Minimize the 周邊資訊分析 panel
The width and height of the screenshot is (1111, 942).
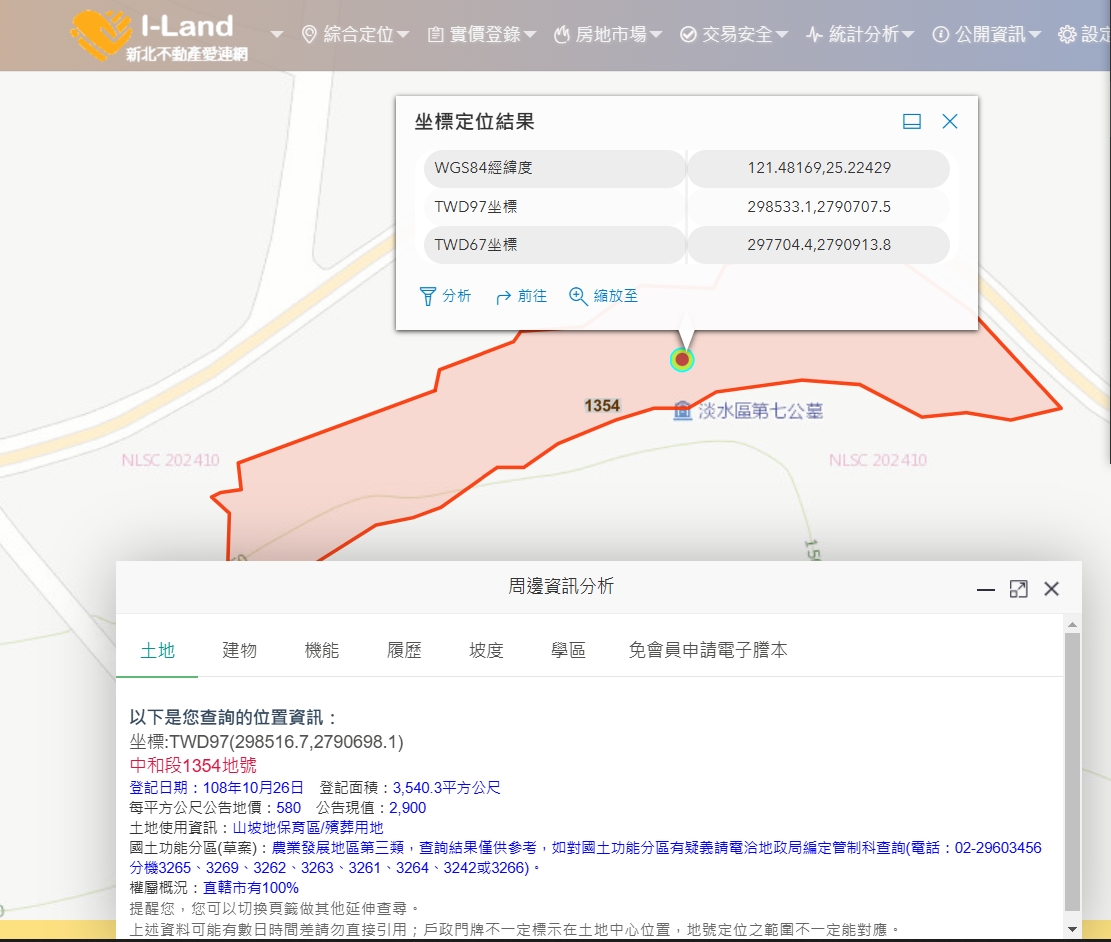pyautogui.click(x=986, y=589)
